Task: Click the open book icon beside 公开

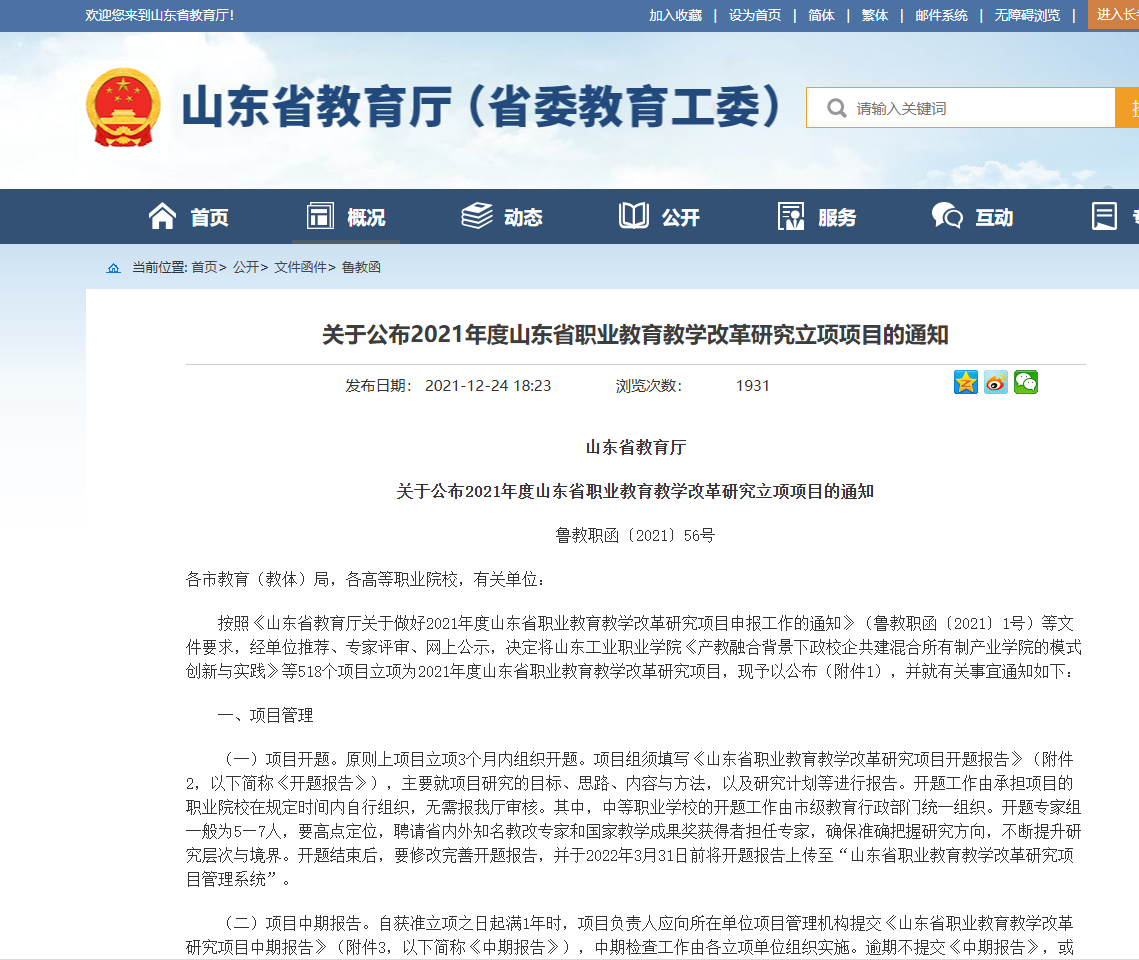Action: pyautogui.click(x=633, y=216)
